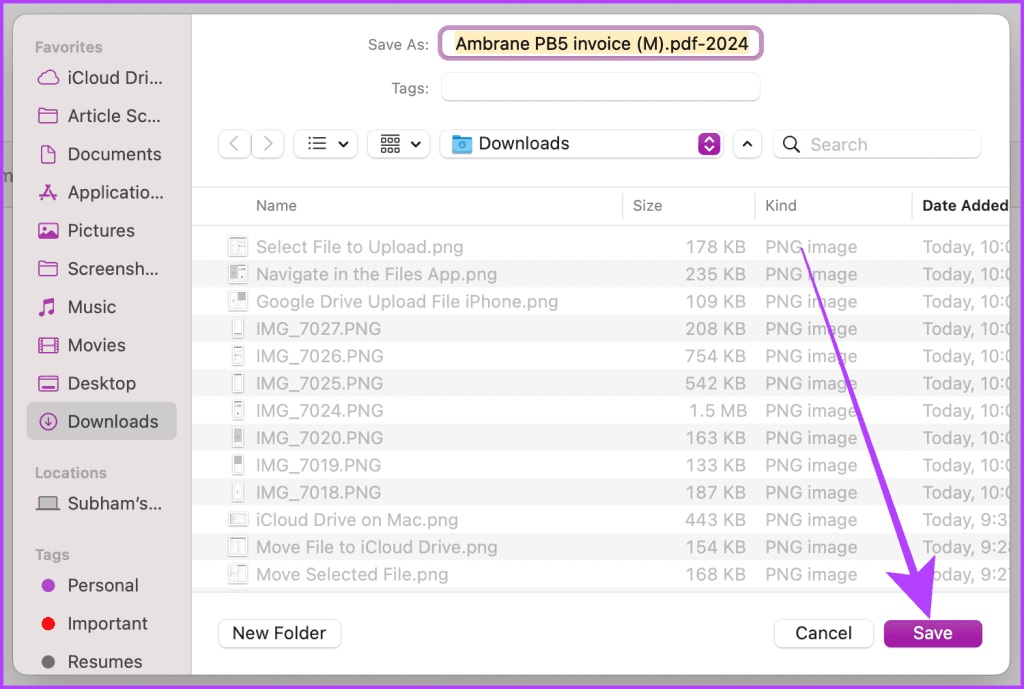Screen dimensions: 1024x689
Task: Open iCloud Drive in sidebar
Action: pos(101,78)
